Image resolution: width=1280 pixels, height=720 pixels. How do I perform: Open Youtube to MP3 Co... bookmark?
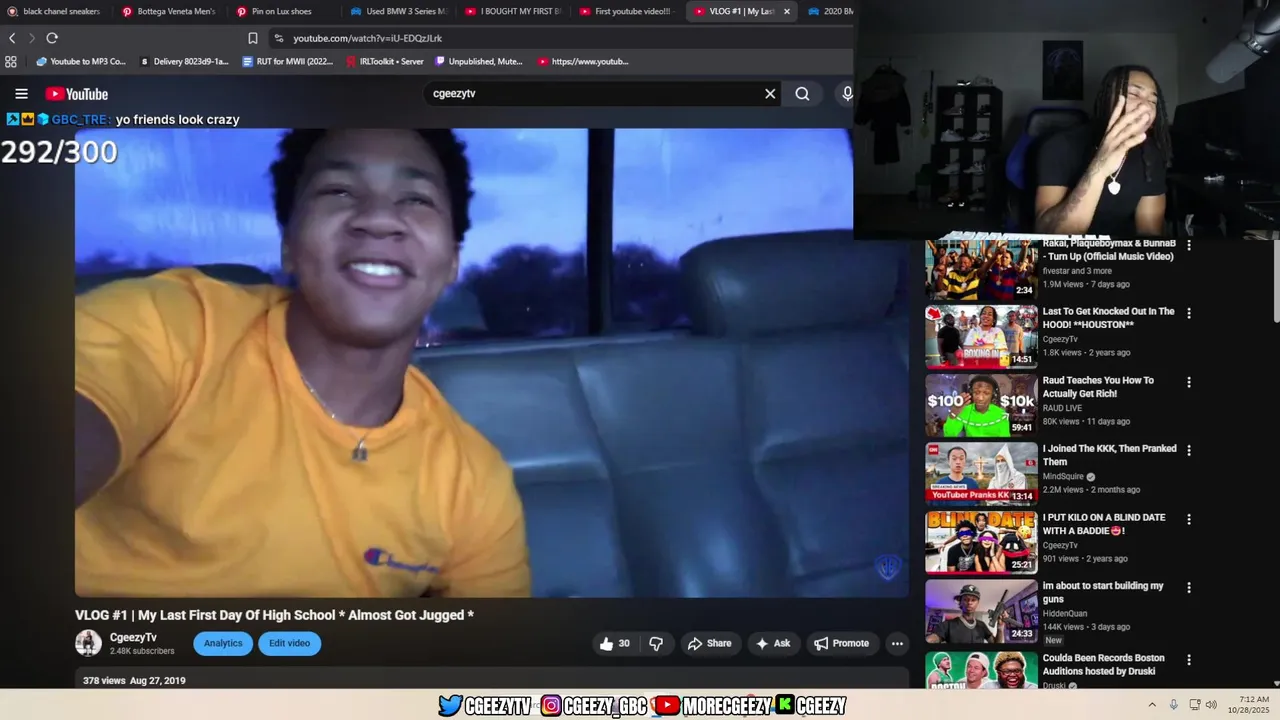coord(80,61)
